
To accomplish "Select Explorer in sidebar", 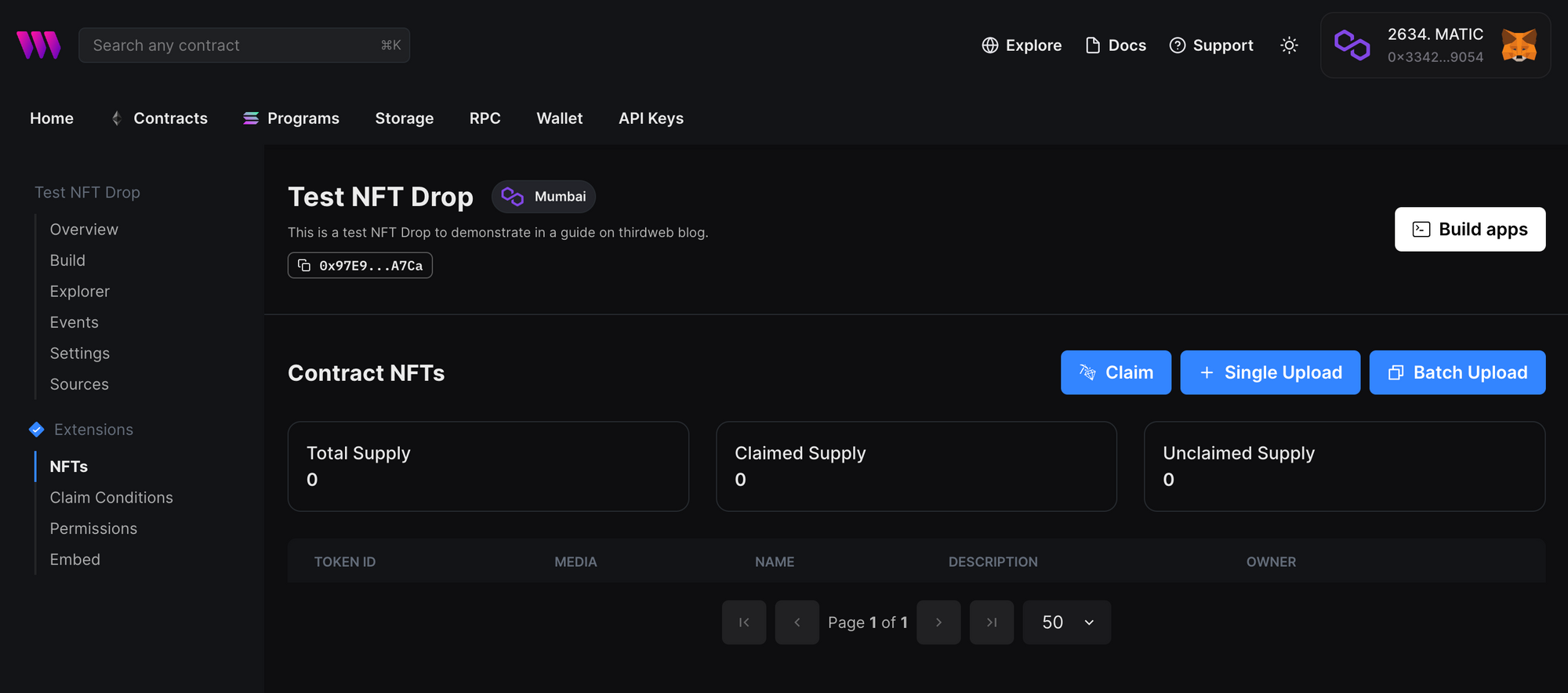I will coord(80,292).
